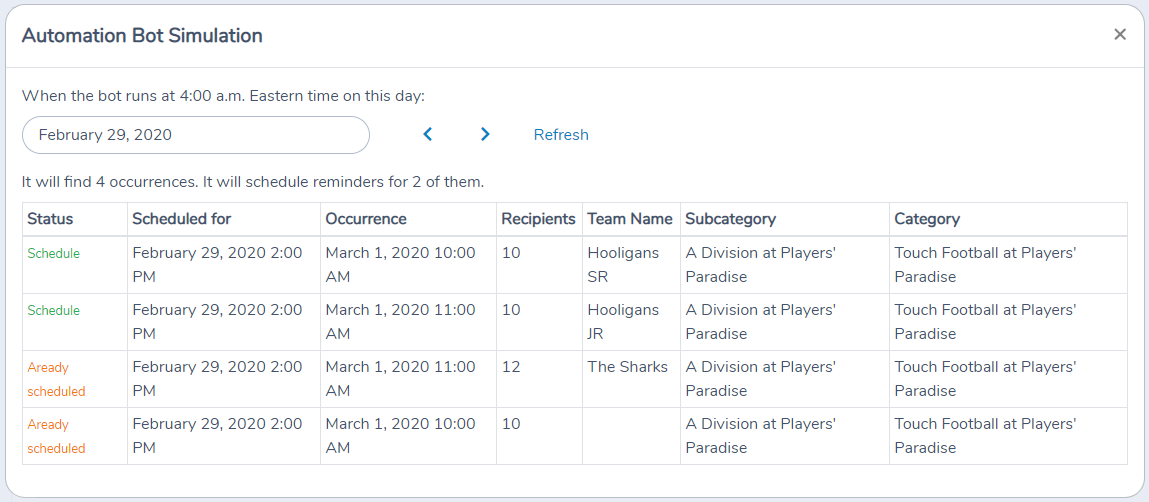Image resolution: width=1149 pixels, height=502 pixels.
Task: Click the Refresh link
Action: 561,135
